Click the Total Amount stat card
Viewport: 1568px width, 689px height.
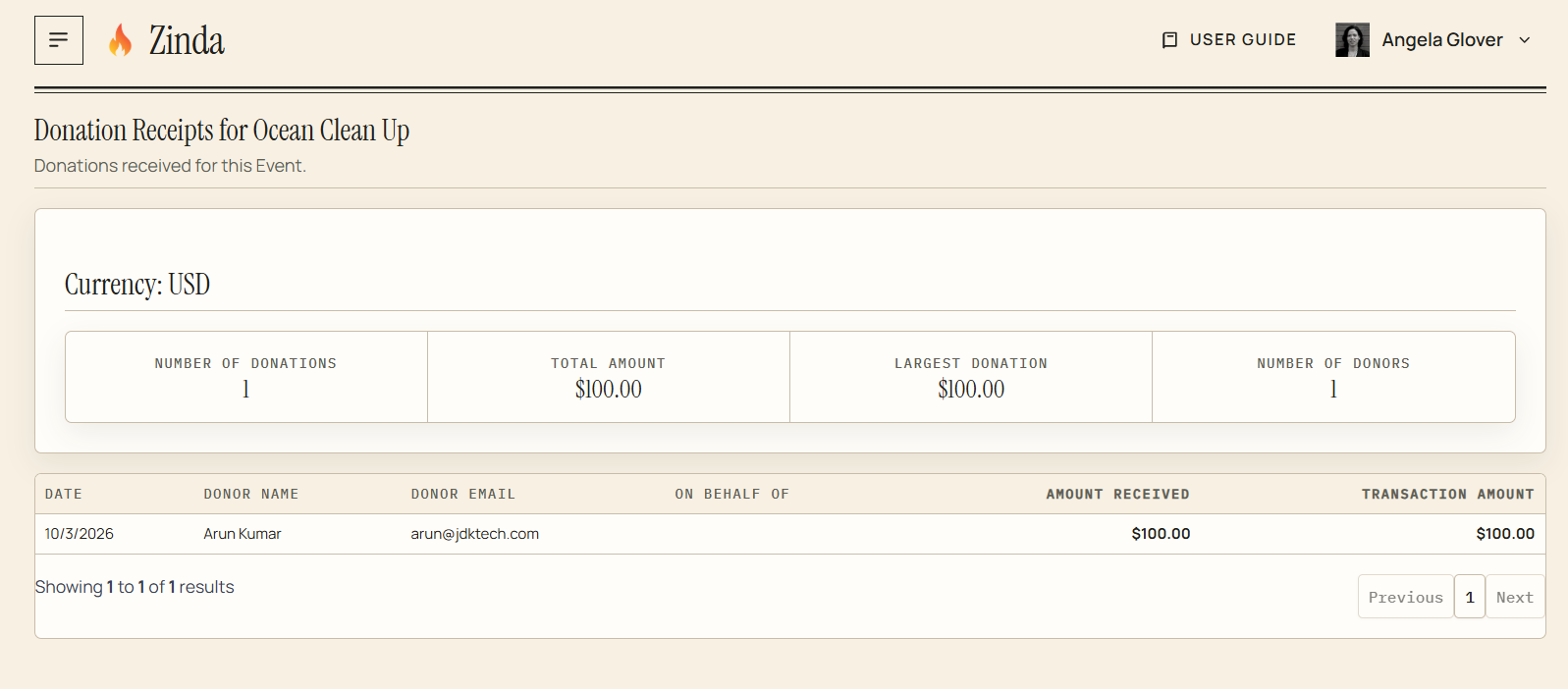click(609, 377)
